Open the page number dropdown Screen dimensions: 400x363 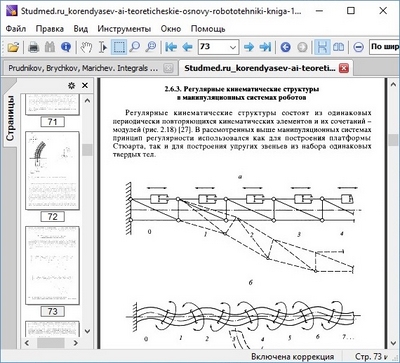[x=233, y=47]
